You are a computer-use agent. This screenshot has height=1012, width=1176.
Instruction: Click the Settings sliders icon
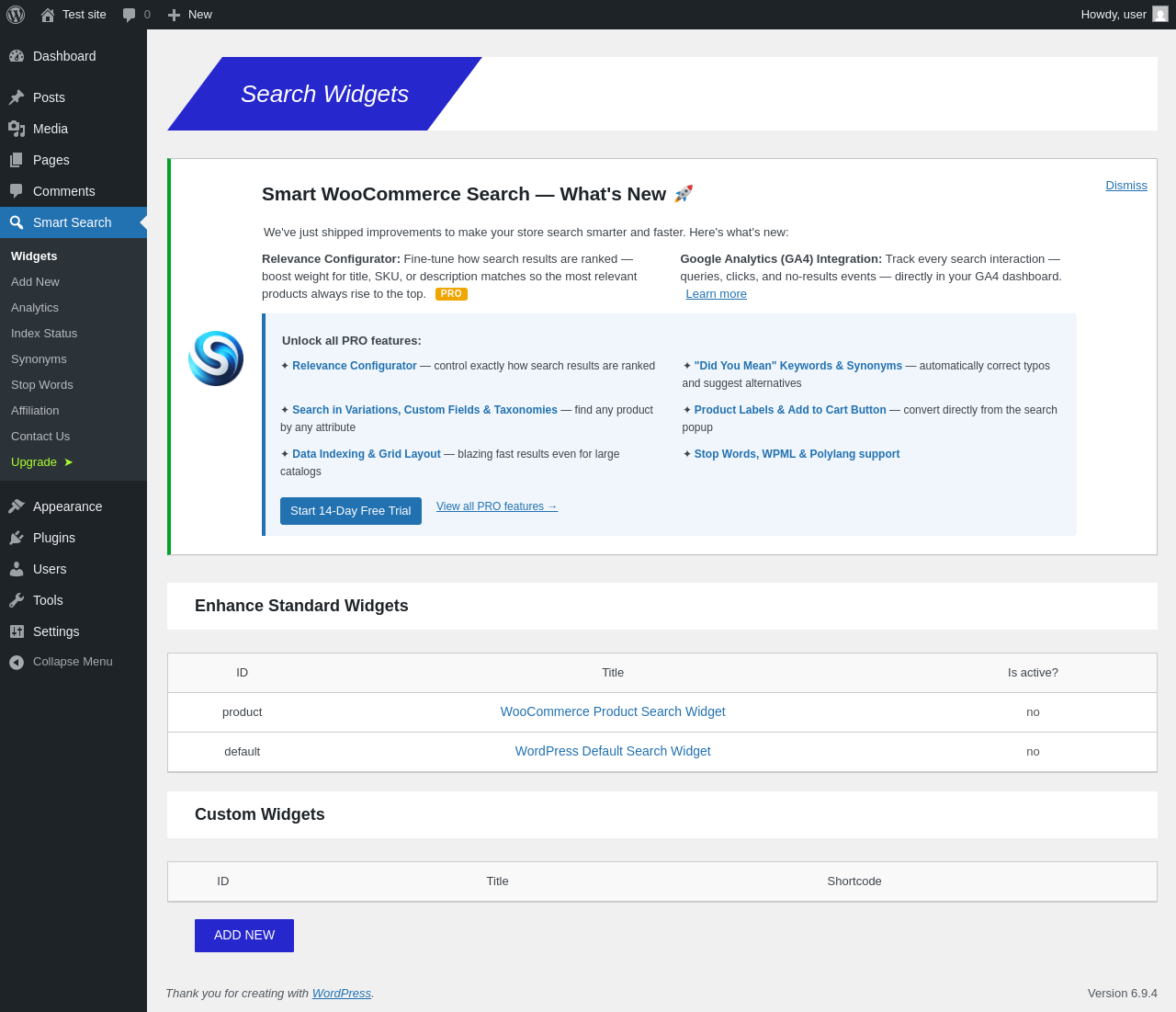click(17, 631)
